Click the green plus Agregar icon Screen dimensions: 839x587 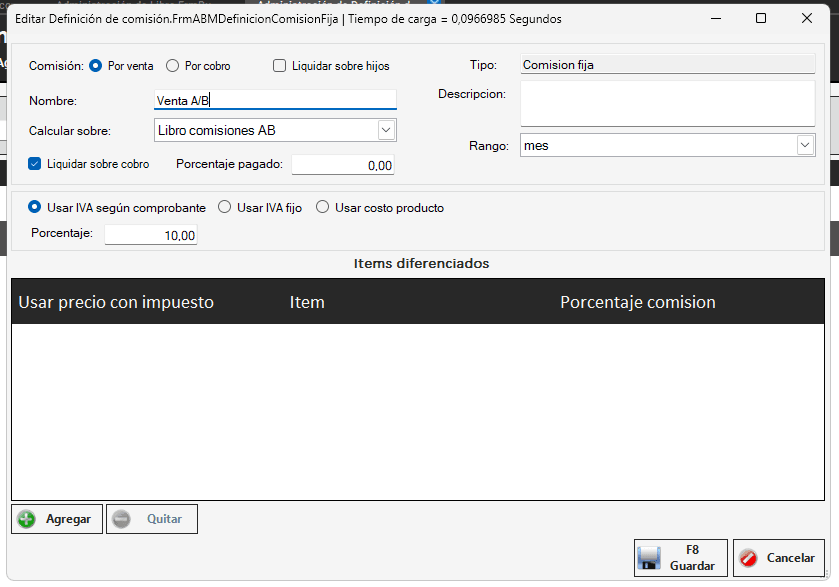27,519
